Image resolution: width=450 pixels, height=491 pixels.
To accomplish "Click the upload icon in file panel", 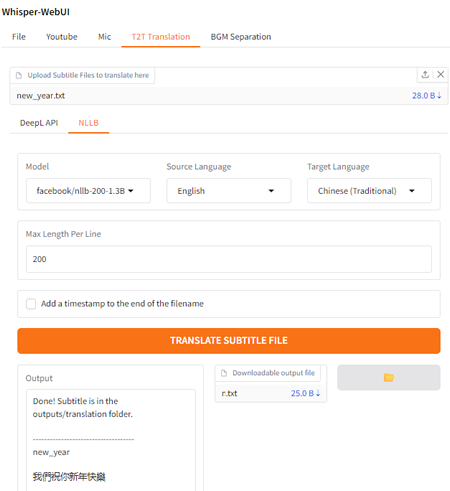I will pyautogui.click(x=425, y=75).
